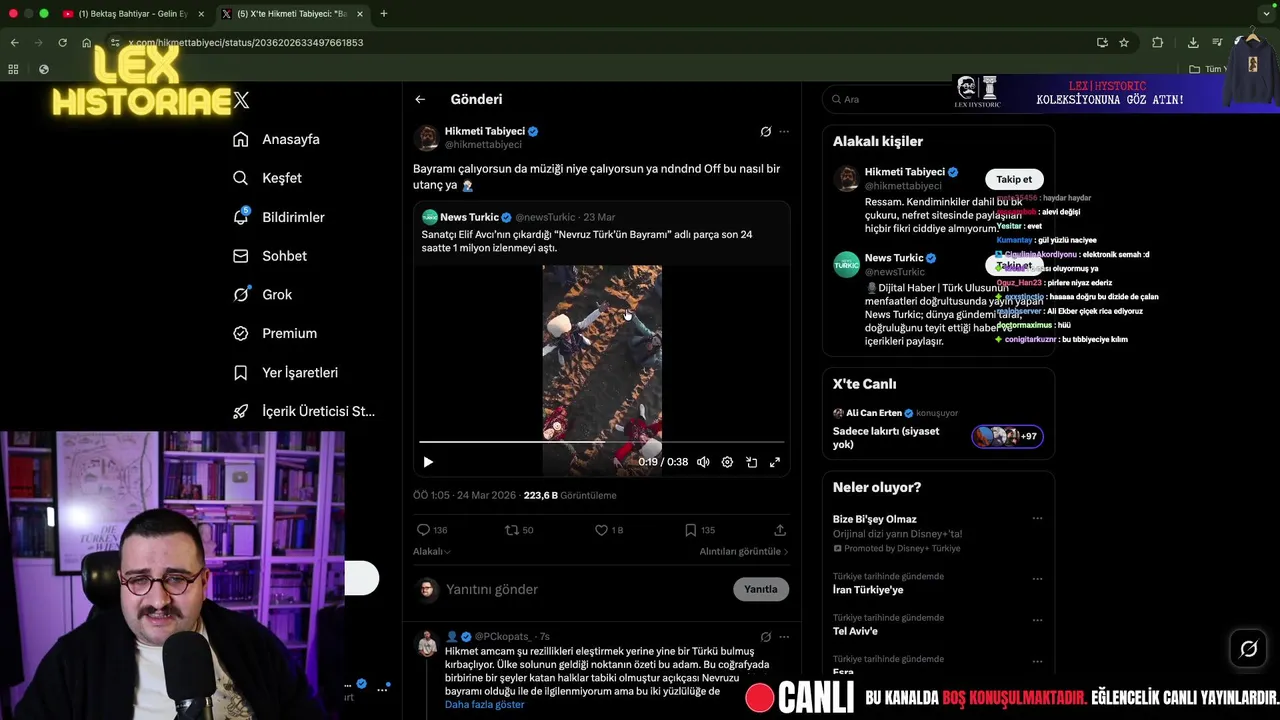Image resolution: width=1280 pixels, height=720 pixels.
Task: Open Yer İşaretleri bookmarks
Action: (285, 372)
